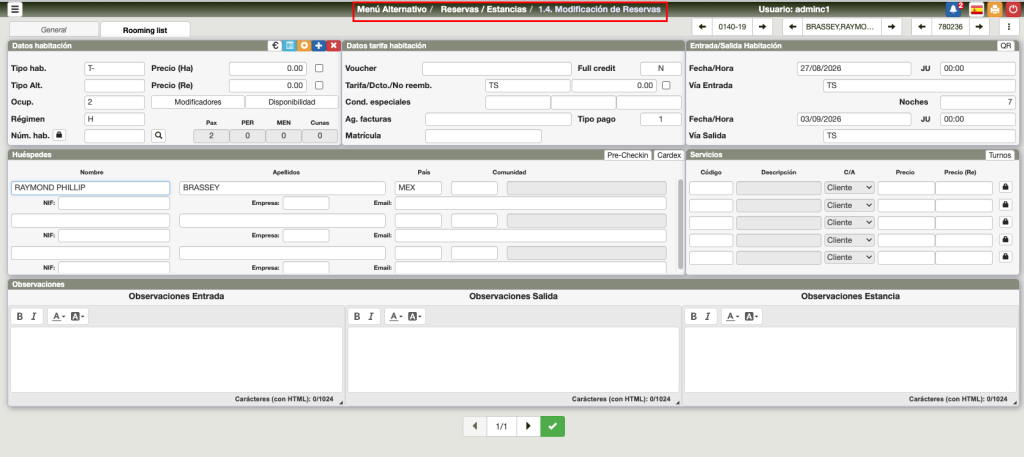Enable the Precio (Re) checkbox
The image size is (1024, 457).
(x=319, y=85)
